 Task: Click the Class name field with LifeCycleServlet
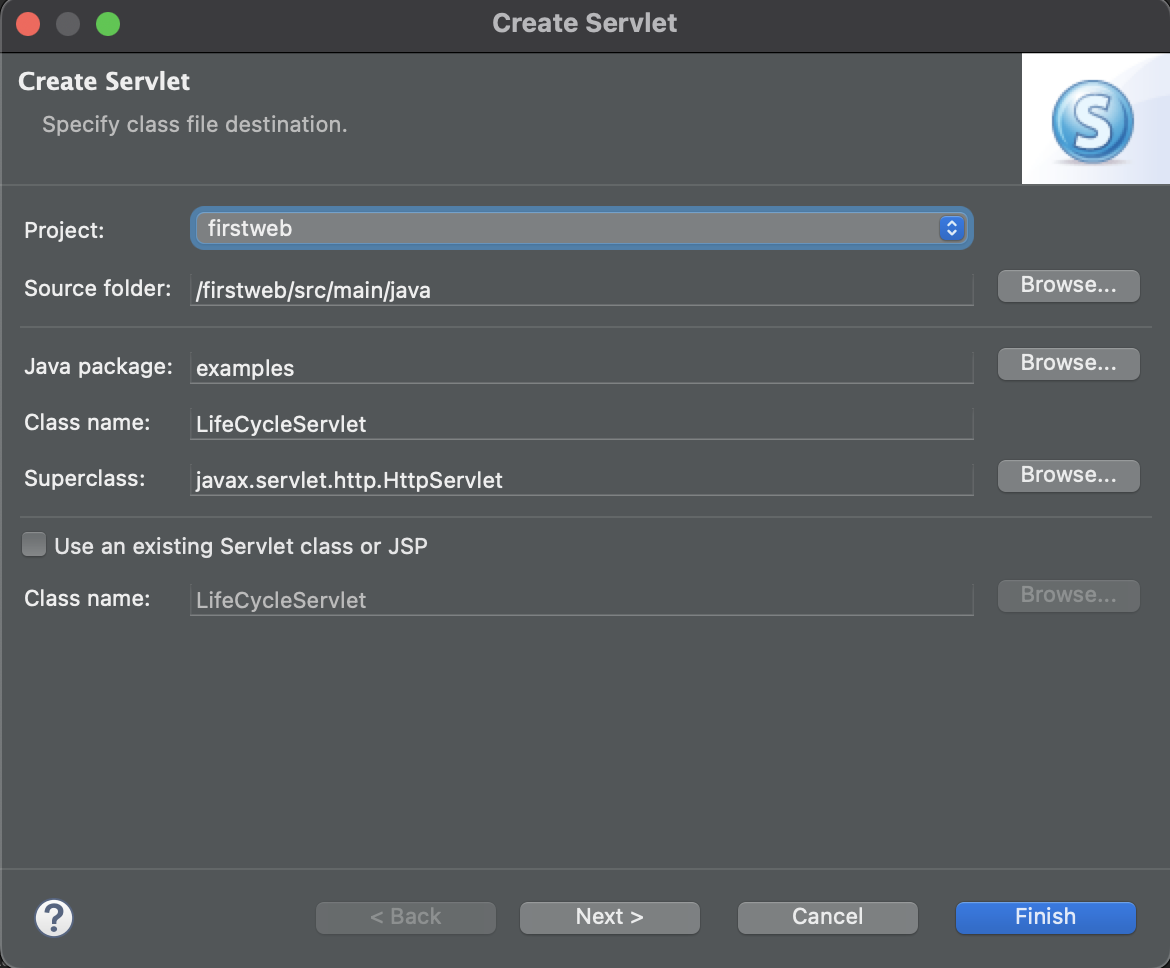(x=581, y=424)
